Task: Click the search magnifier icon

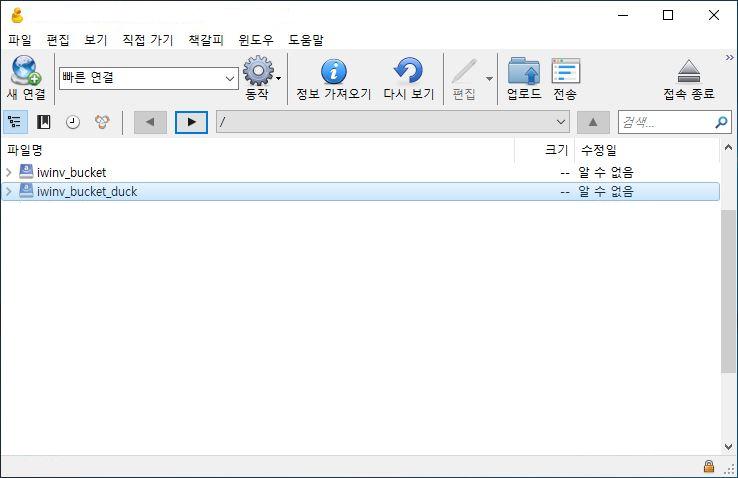Action: point(721,123)
